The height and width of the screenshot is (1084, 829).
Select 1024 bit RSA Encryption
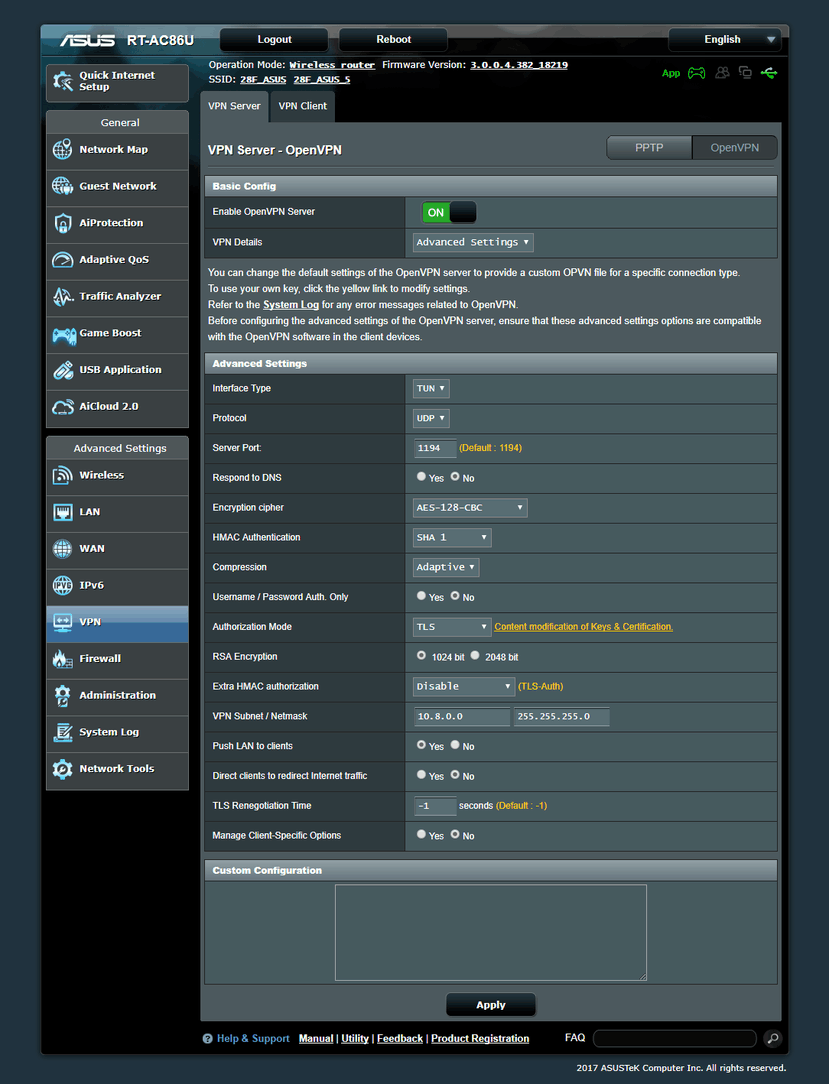pyautogui.click(x=421, y=655)
